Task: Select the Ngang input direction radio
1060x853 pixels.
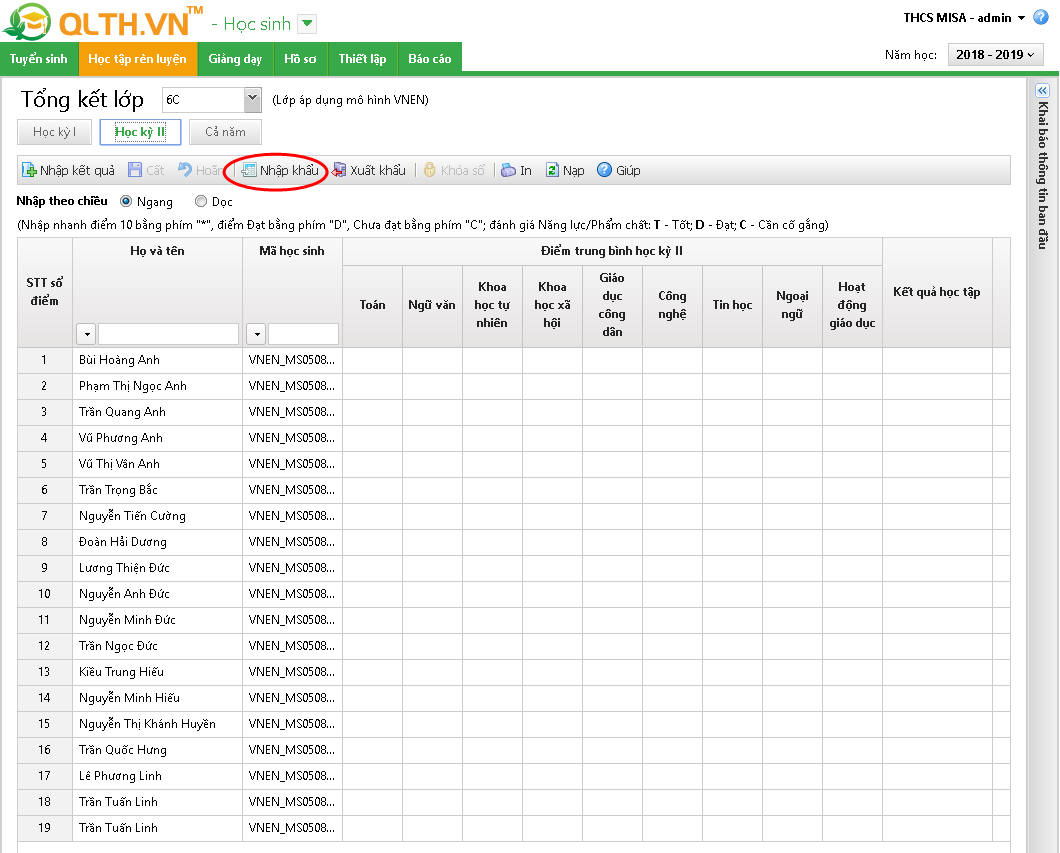Action: pos(126,201)
